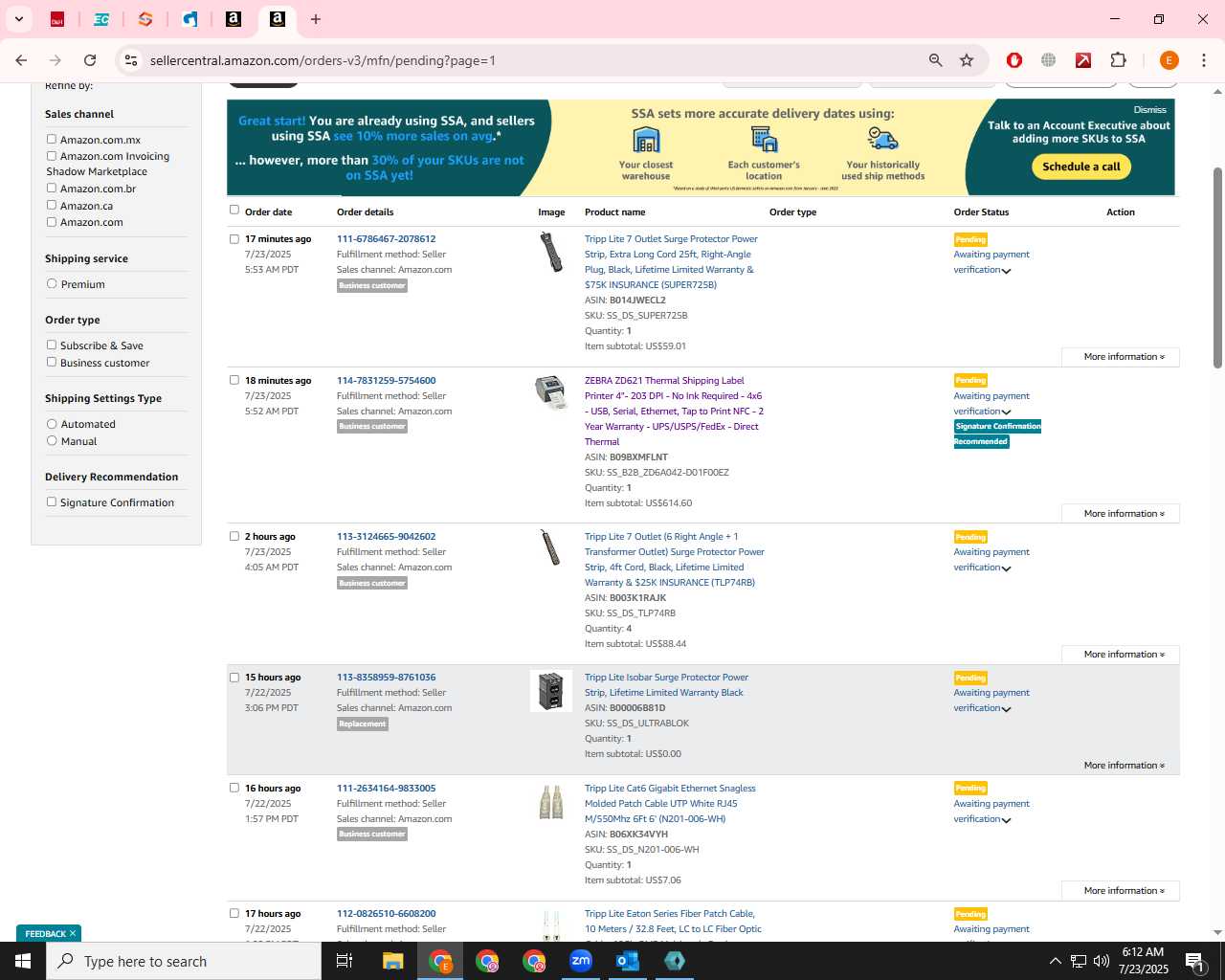This screenshot has width=1225, height=980.
Task: Open order 111-6786467-2078612 details
Action: [x=386, y=239]
